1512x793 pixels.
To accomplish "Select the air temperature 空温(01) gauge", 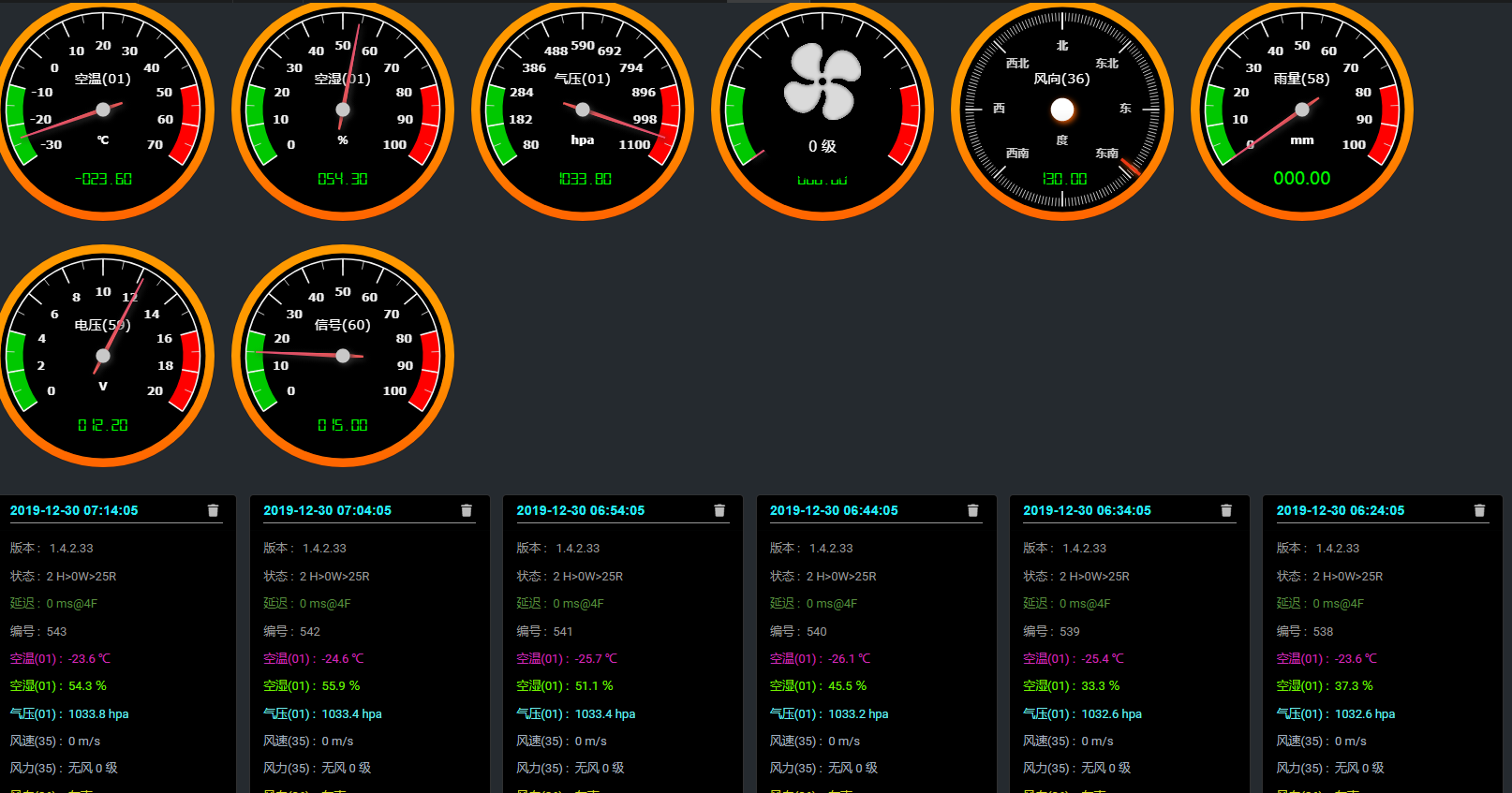I will 103,110.
